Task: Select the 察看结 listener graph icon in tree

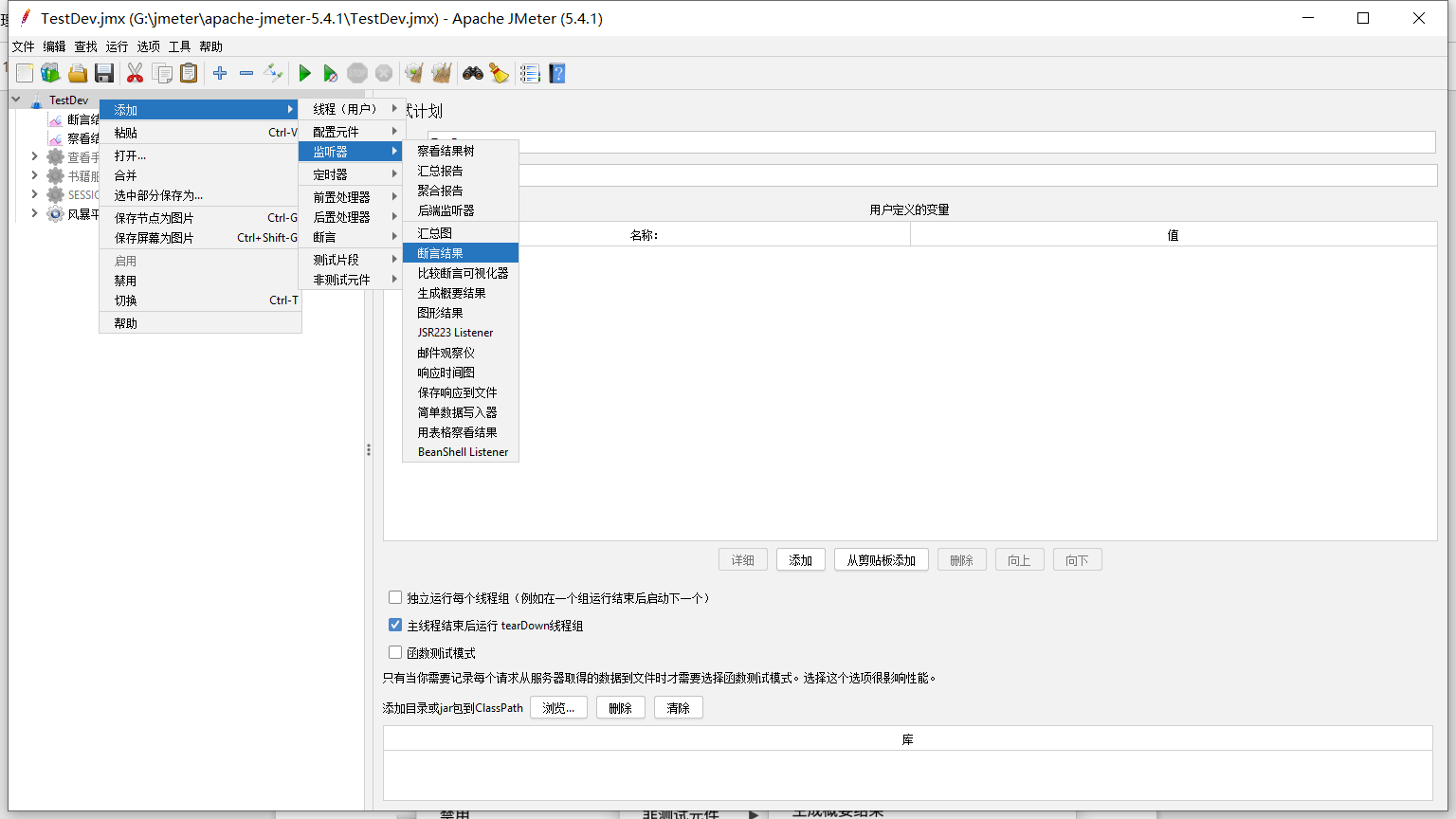Action: [x=56, y=138]
